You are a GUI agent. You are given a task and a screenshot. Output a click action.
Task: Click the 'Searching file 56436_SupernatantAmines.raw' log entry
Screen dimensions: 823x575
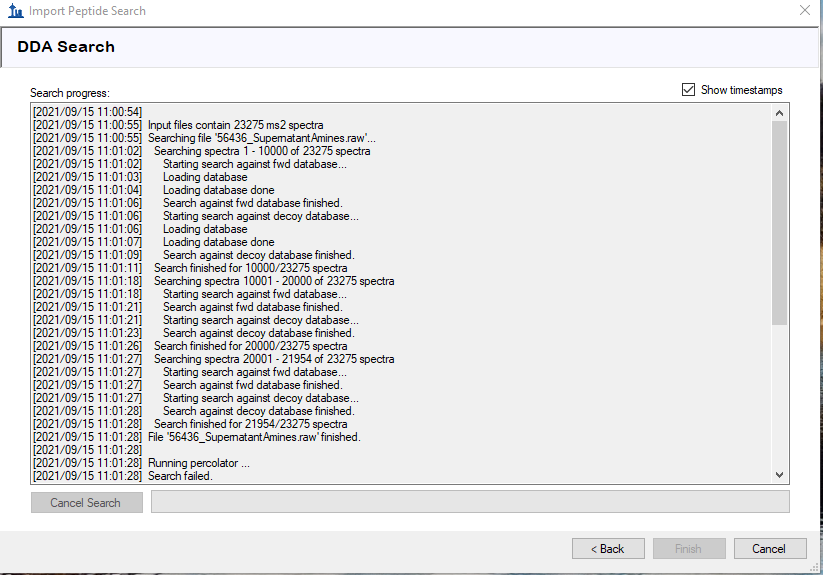(x=262, y=138)
